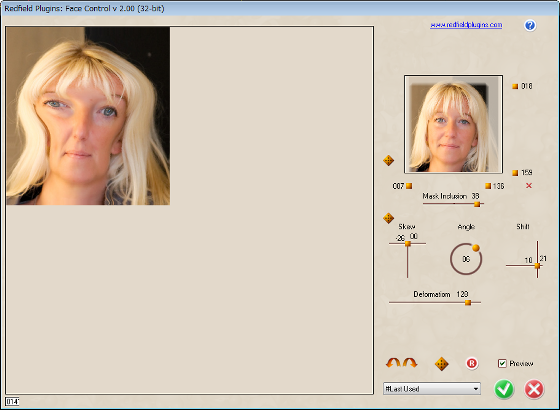Click the red reset B icon
Viewport: 560px width, 410px height.
pos(471,364)
